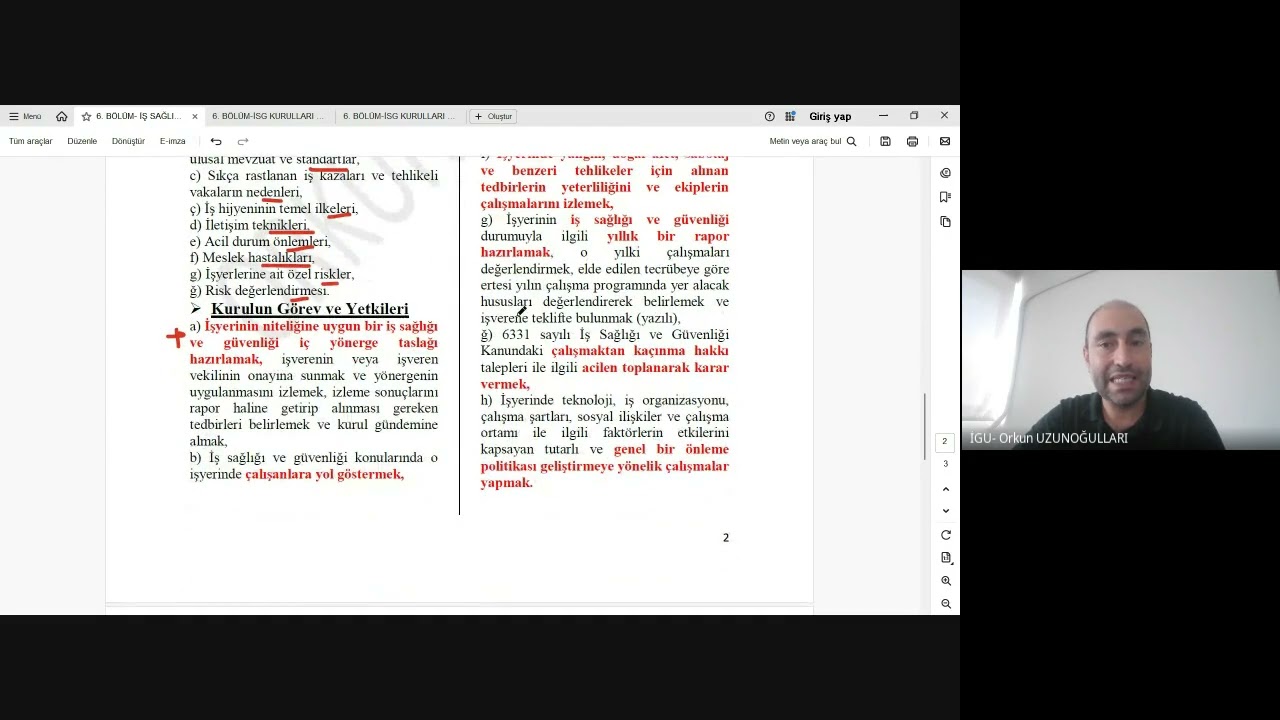Minimize the Acrobat window
The image size is (1280, 720).
coord(883,116)
